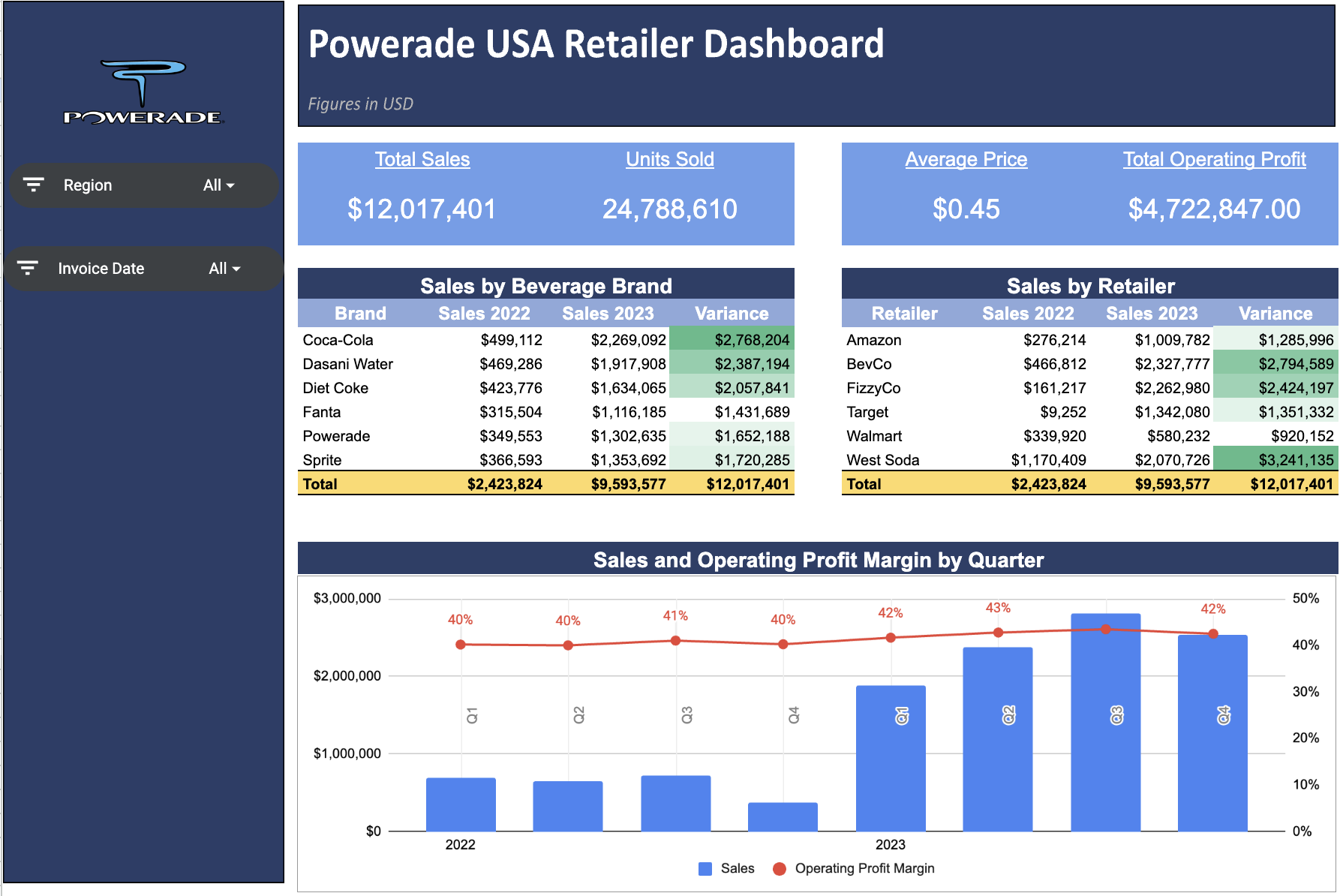This screenshot has width=1340, height=896.
Task: Click the Total Operating Profit heading
Action: point(1214,159)
